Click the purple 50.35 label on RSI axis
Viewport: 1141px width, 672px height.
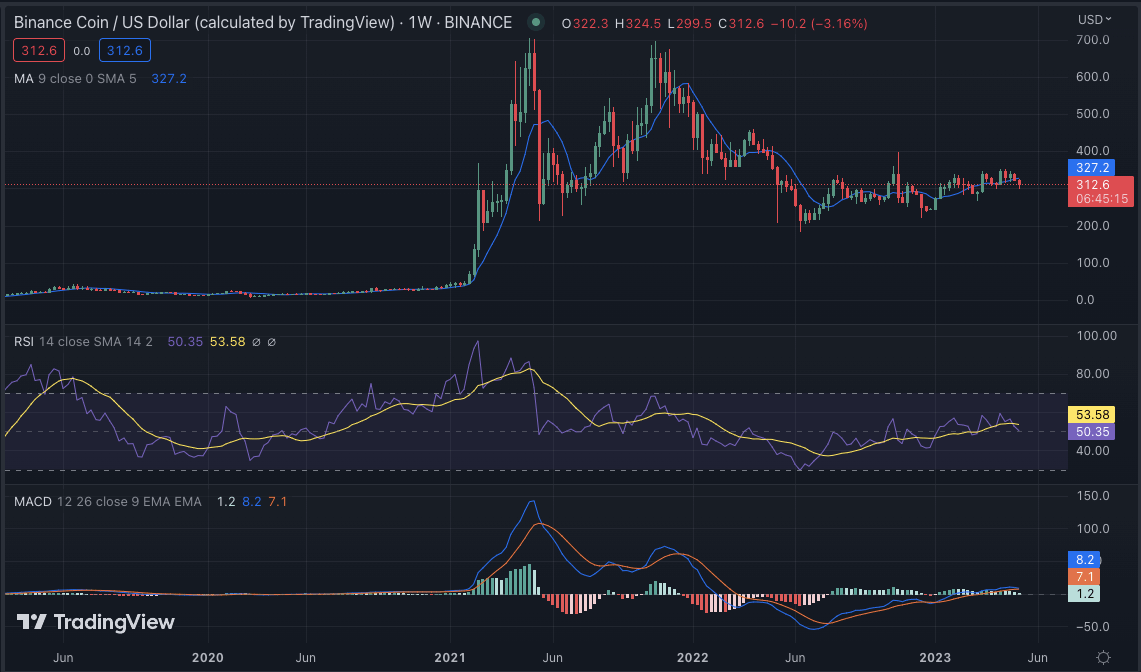pyautogui.click(x=1091, y=432)
